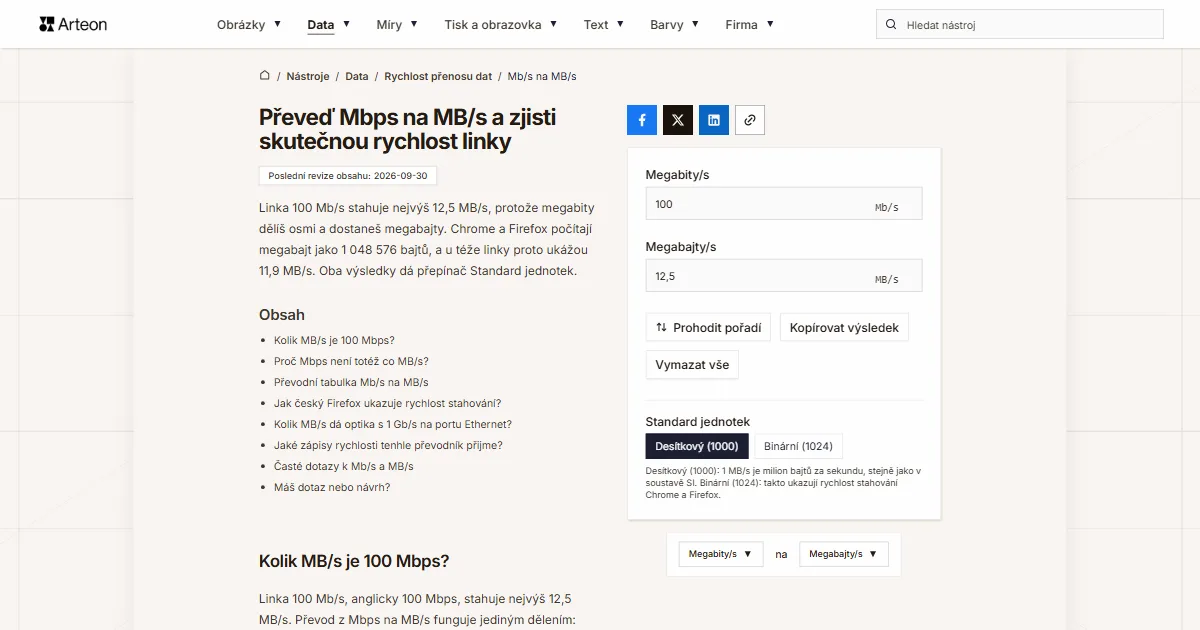This screenshot has height=630, width=1200.
Task: Select Desítkový (1000) unit standard
Action: click(697, 446)
